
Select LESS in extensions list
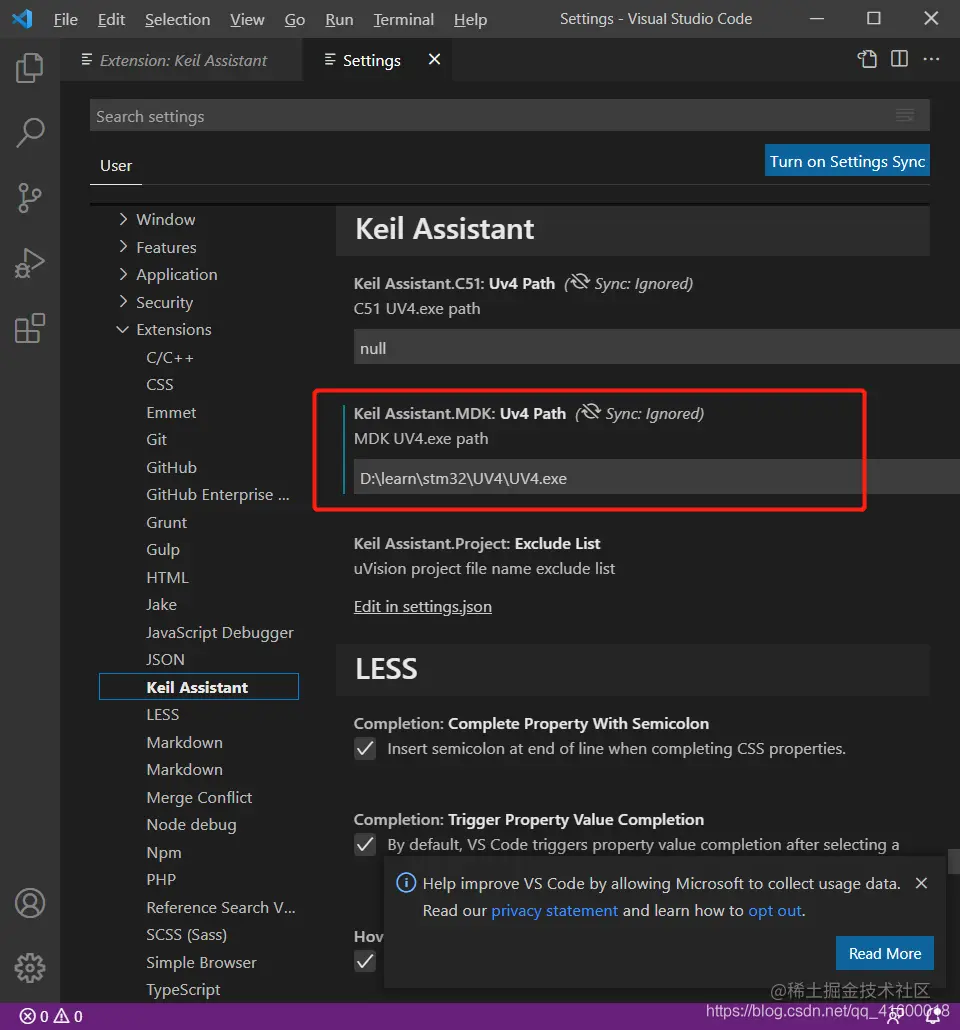162,714
